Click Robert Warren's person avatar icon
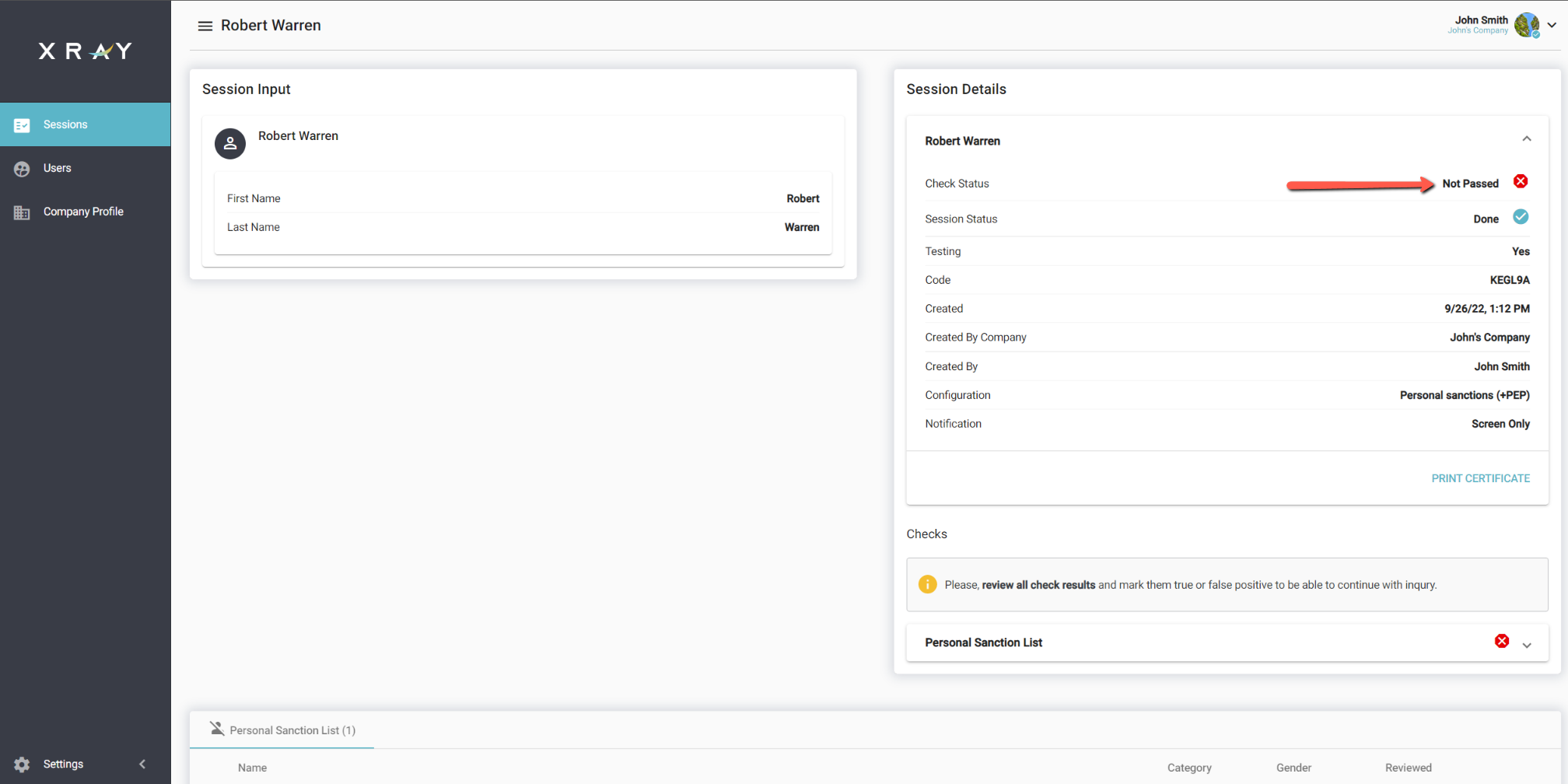Screen dimensions: 1568x784 pos(230,144)
